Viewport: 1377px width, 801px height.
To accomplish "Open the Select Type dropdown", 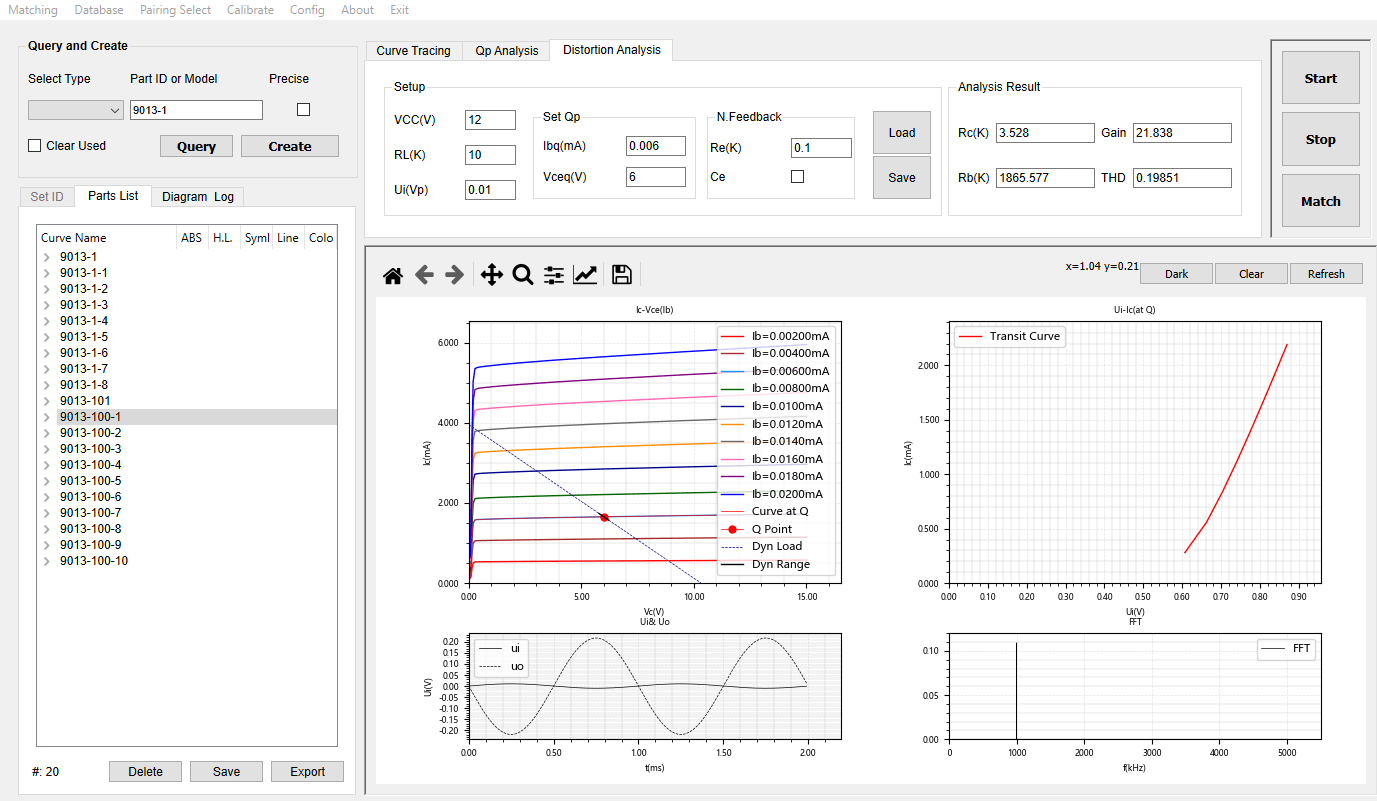I will (x=75, y=110).
